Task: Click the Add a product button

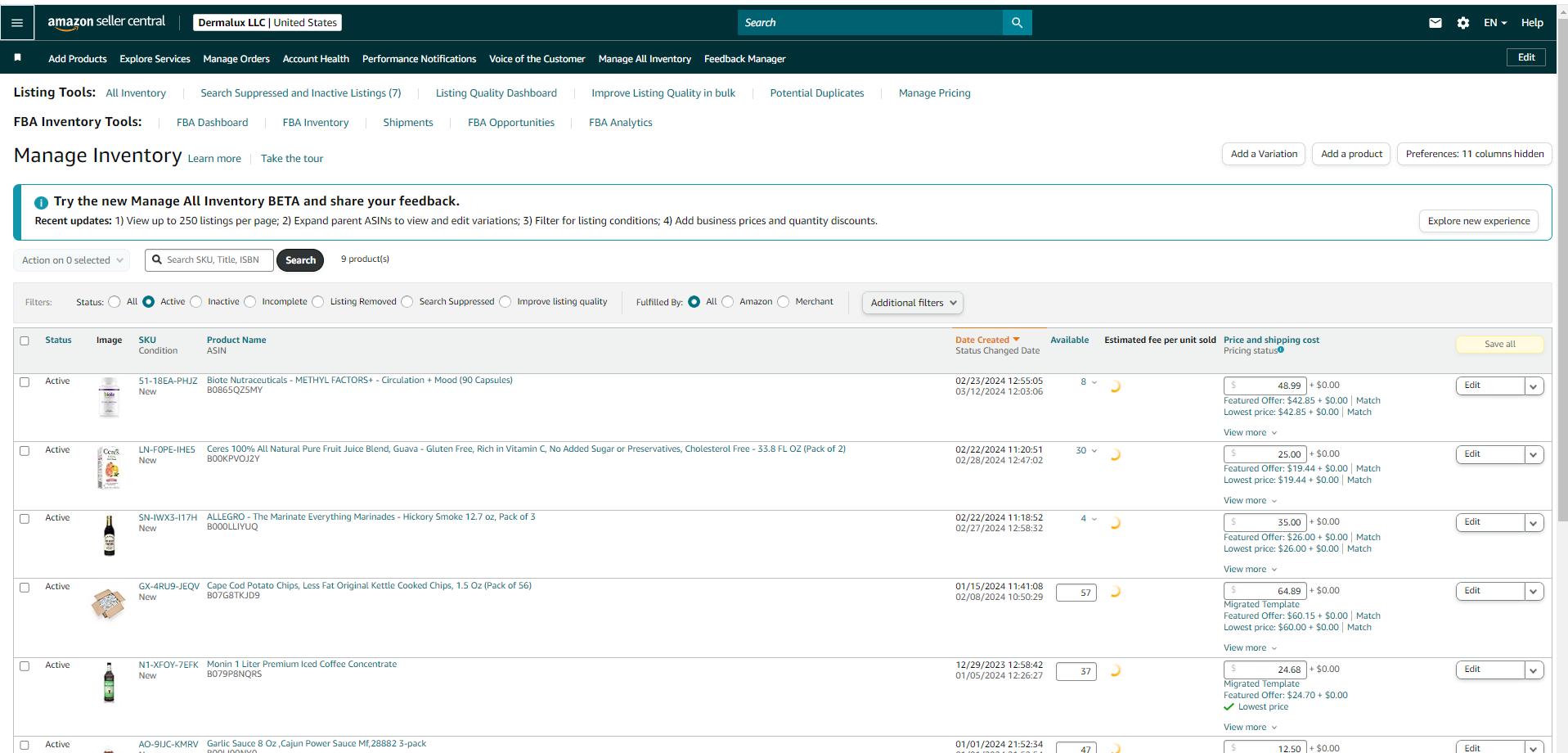Action: 1351,154
